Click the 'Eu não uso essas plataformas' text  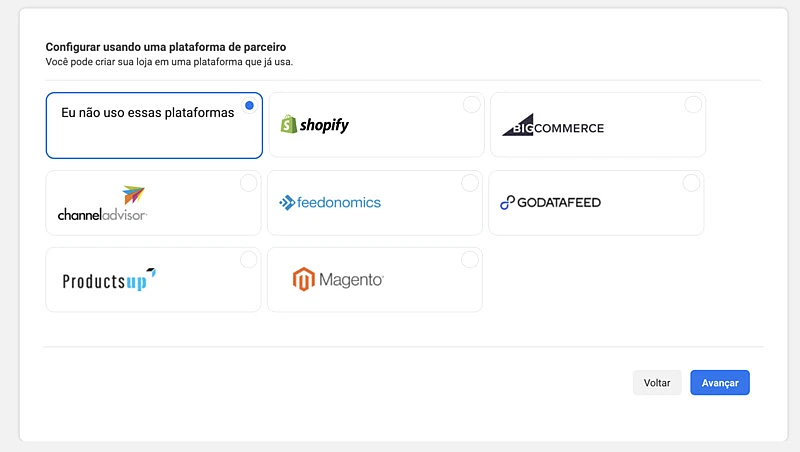[x=148, y=113]
